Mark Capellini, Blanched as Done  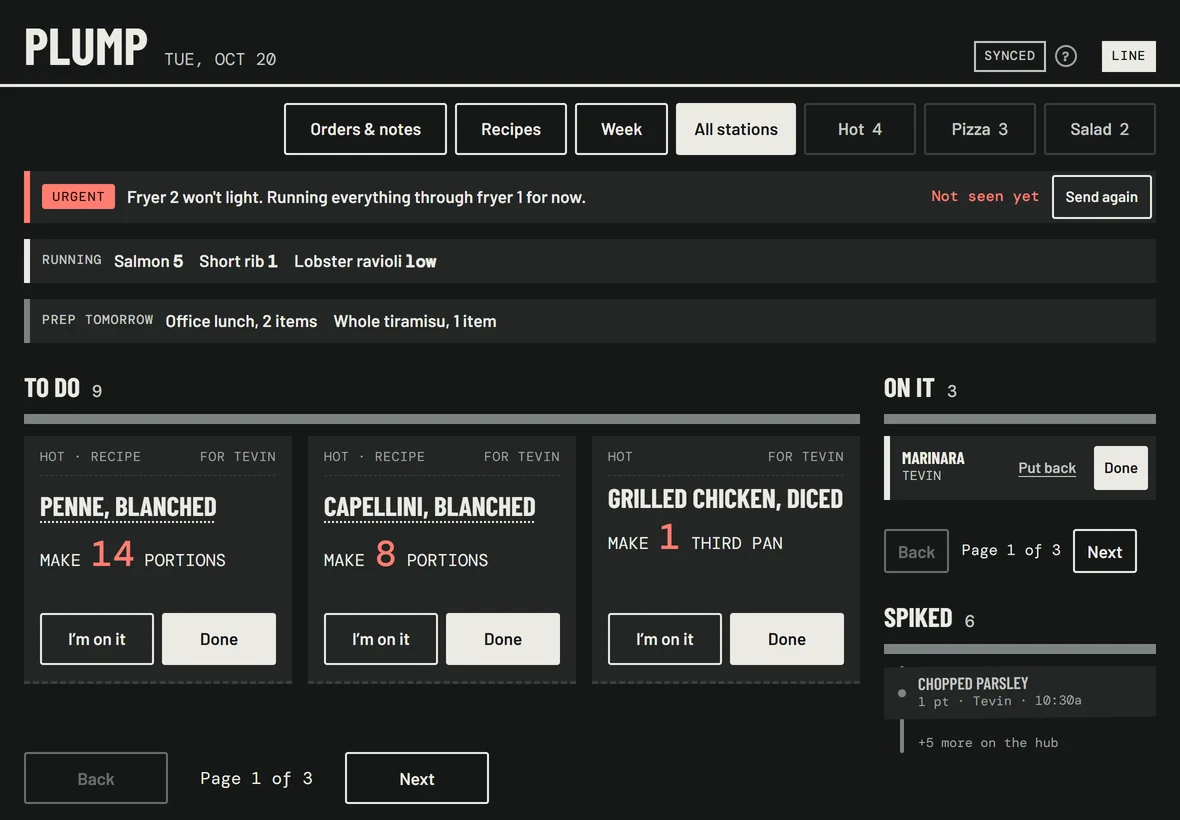pyautogui.click(x=503, y=639)
